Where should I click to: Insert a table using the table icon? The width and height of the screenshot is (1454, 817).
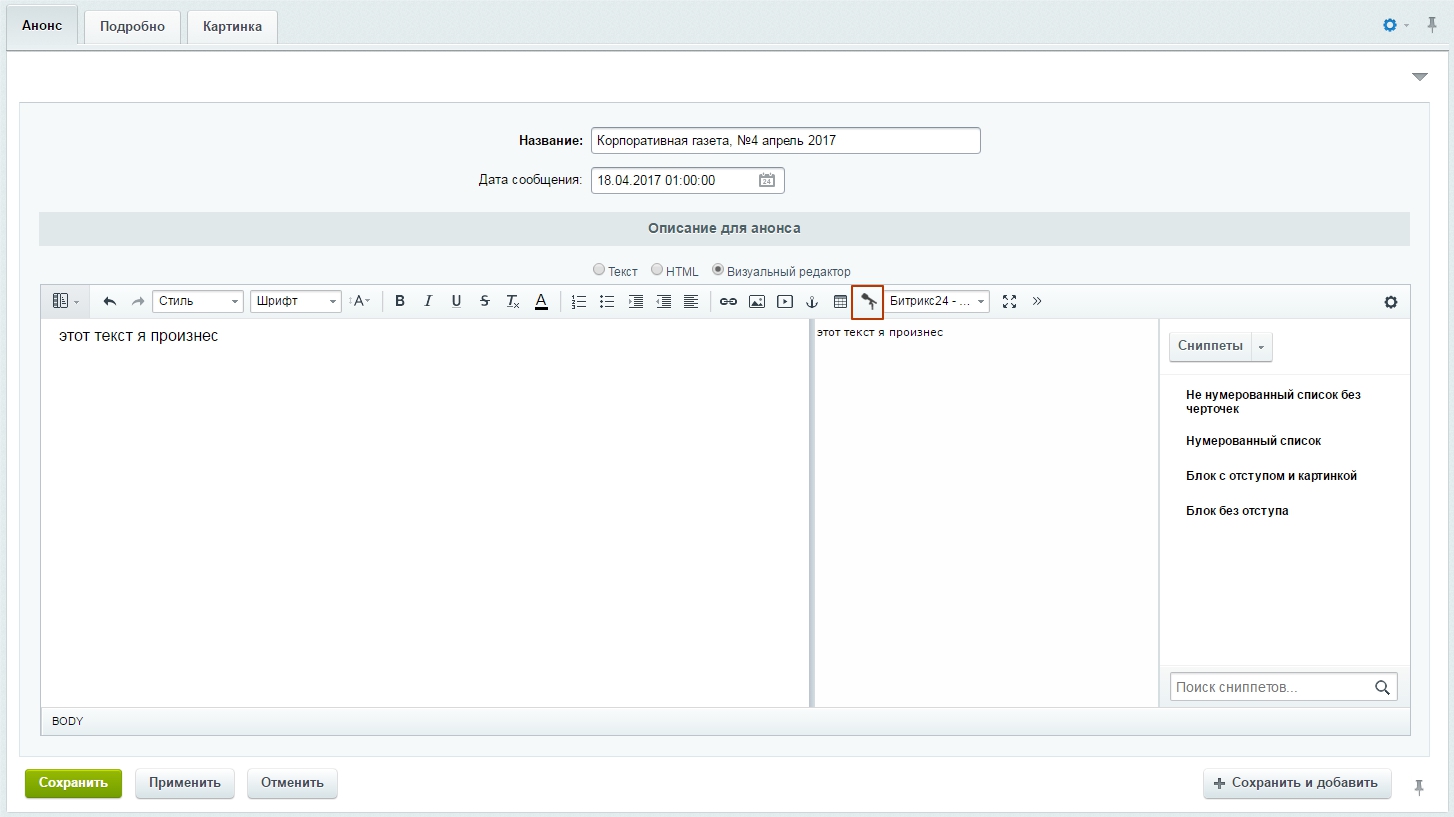(840, 301)
